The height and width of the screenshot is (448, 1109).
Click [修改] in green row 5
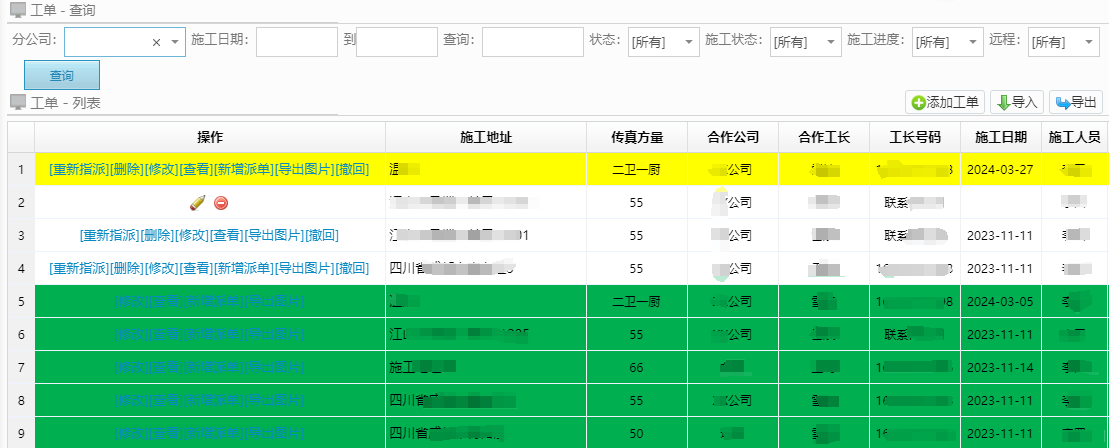(131, 301)
